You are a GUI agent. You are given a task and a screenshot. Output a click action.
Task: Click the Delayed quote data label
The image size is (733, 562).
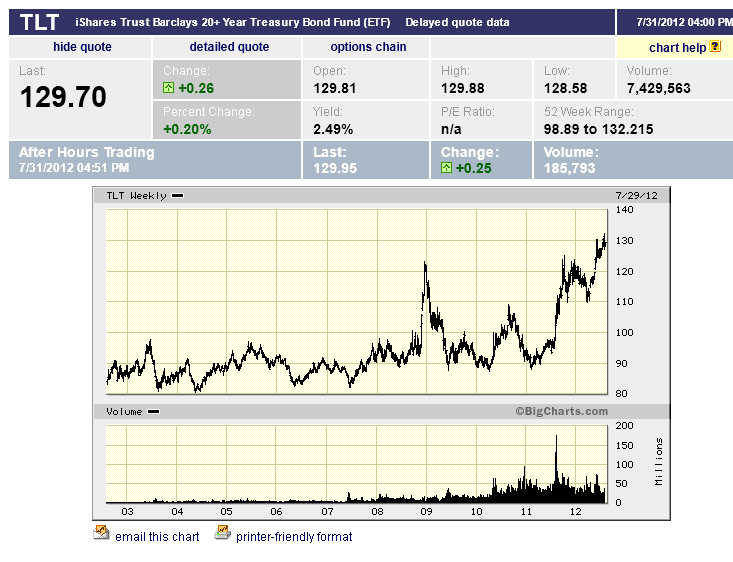point(457,22)
